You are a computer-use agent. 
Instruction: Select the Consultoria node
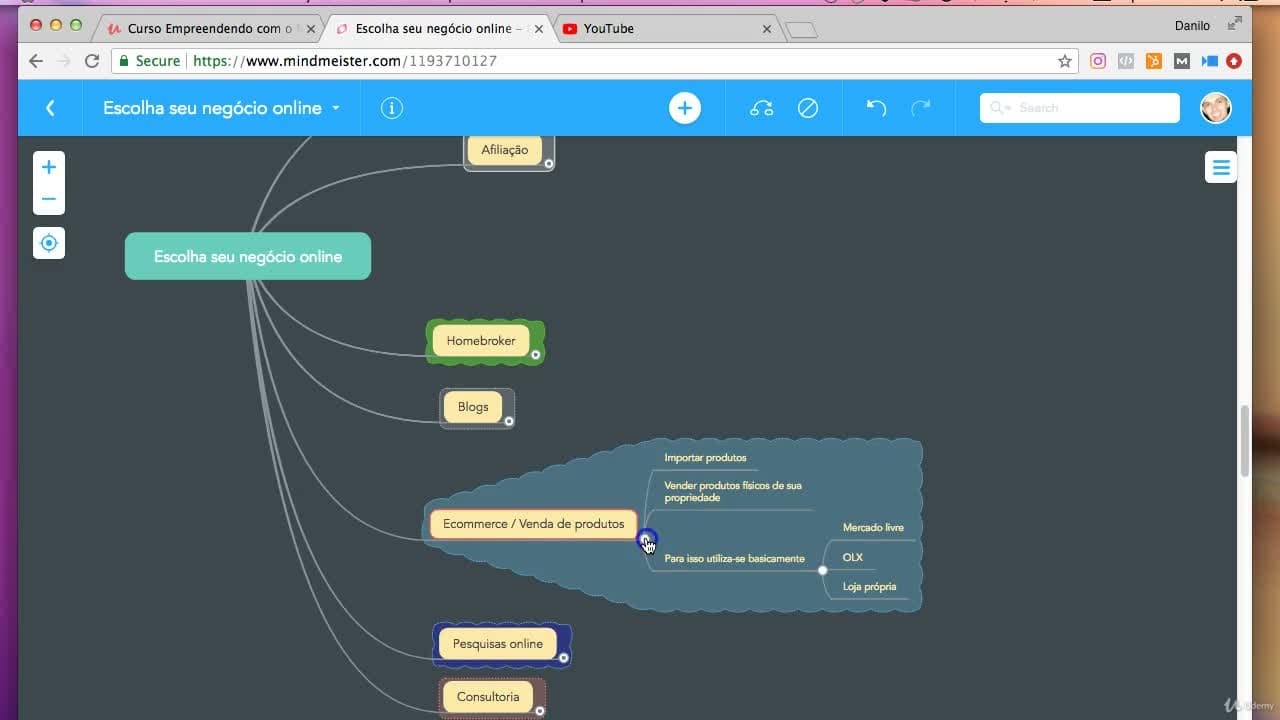pos(488,697)
